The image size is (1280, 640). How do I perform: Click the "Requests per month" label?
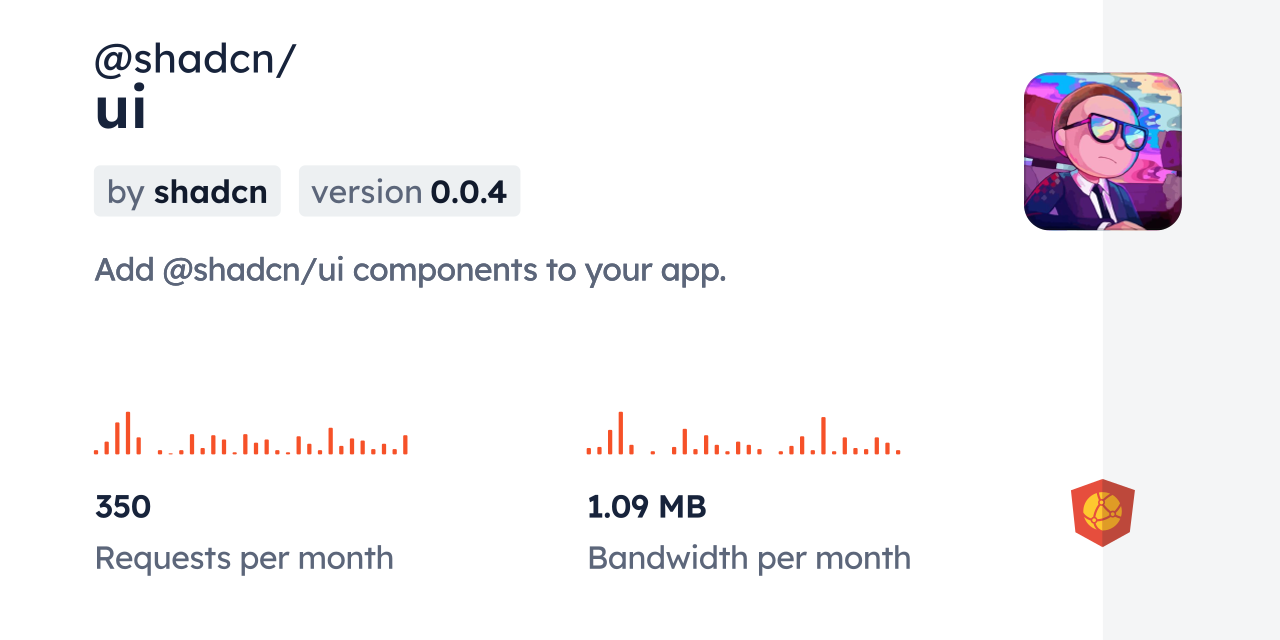coord(244,558)
